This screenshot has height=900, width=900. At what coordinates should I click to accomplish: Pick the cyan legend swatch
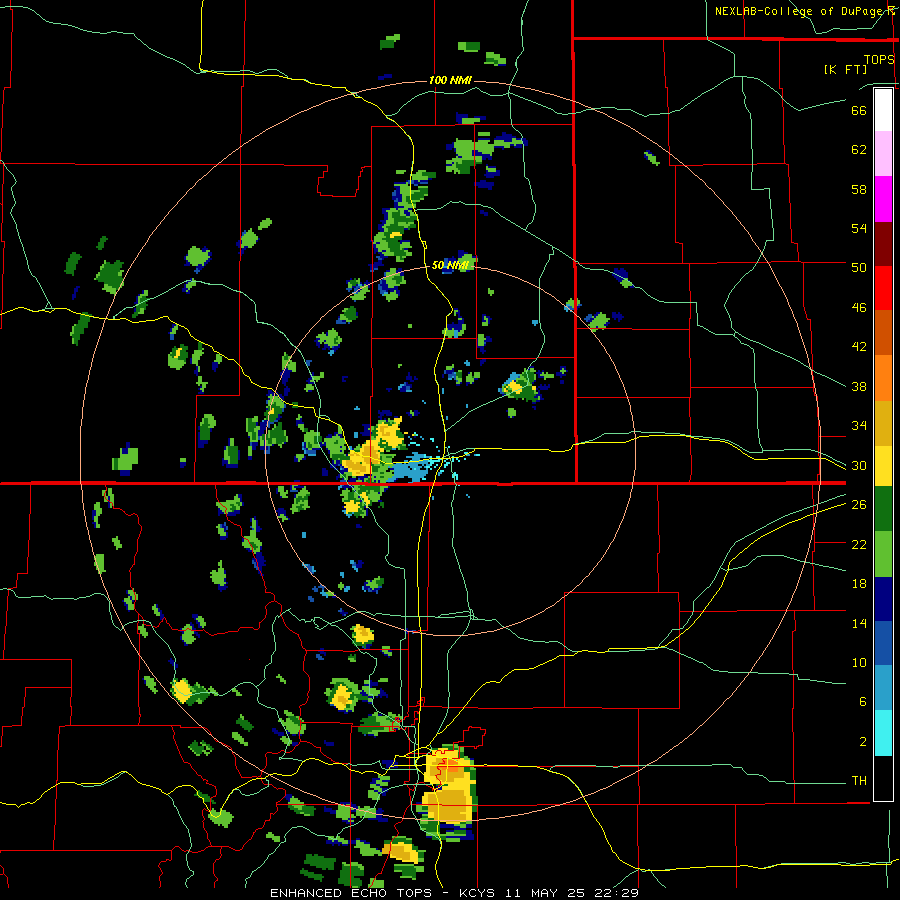coord(883,733)
